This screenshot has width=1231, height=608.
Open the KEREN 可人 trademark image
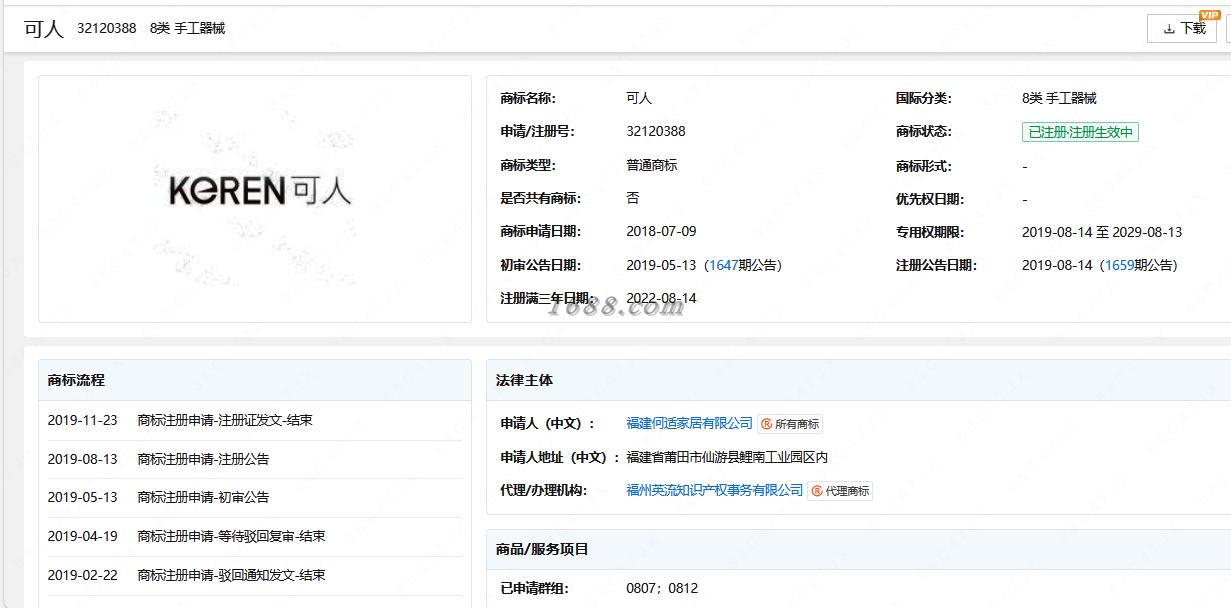pos(255,199)
